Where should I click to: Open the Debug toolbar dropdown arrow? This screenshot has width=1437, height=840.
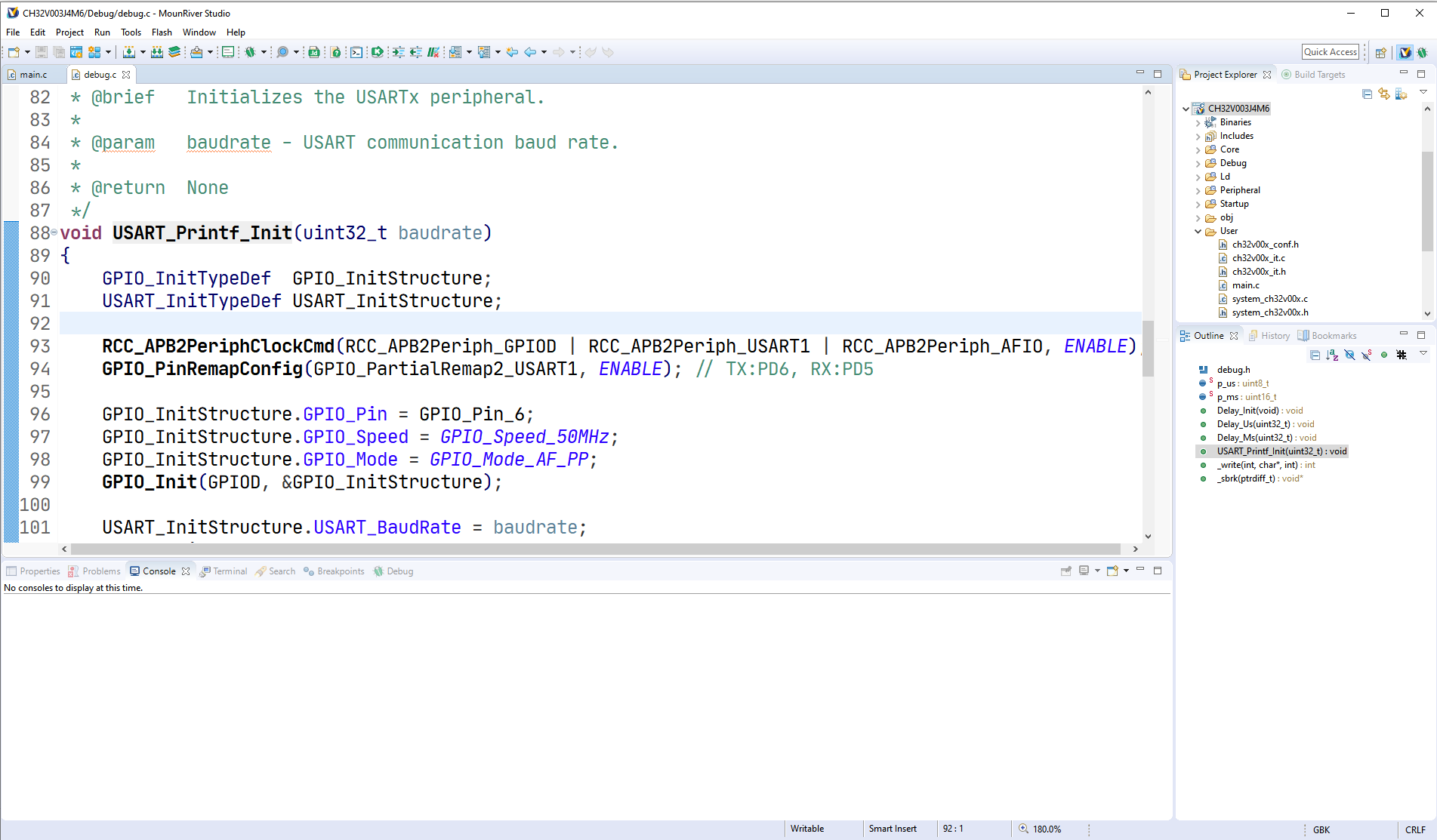(x=264, y=52)
